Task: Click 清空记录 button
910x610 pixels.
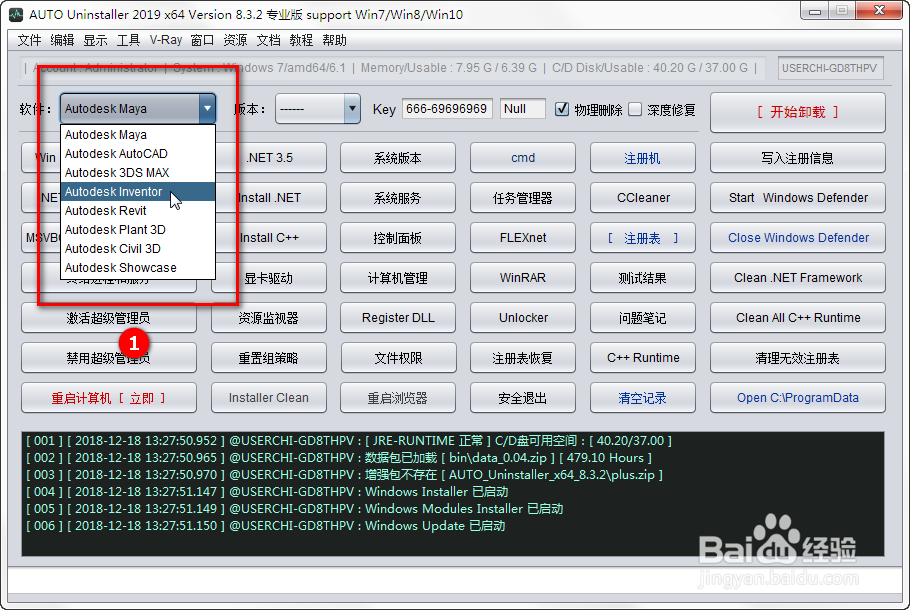Action: (642, 398)
